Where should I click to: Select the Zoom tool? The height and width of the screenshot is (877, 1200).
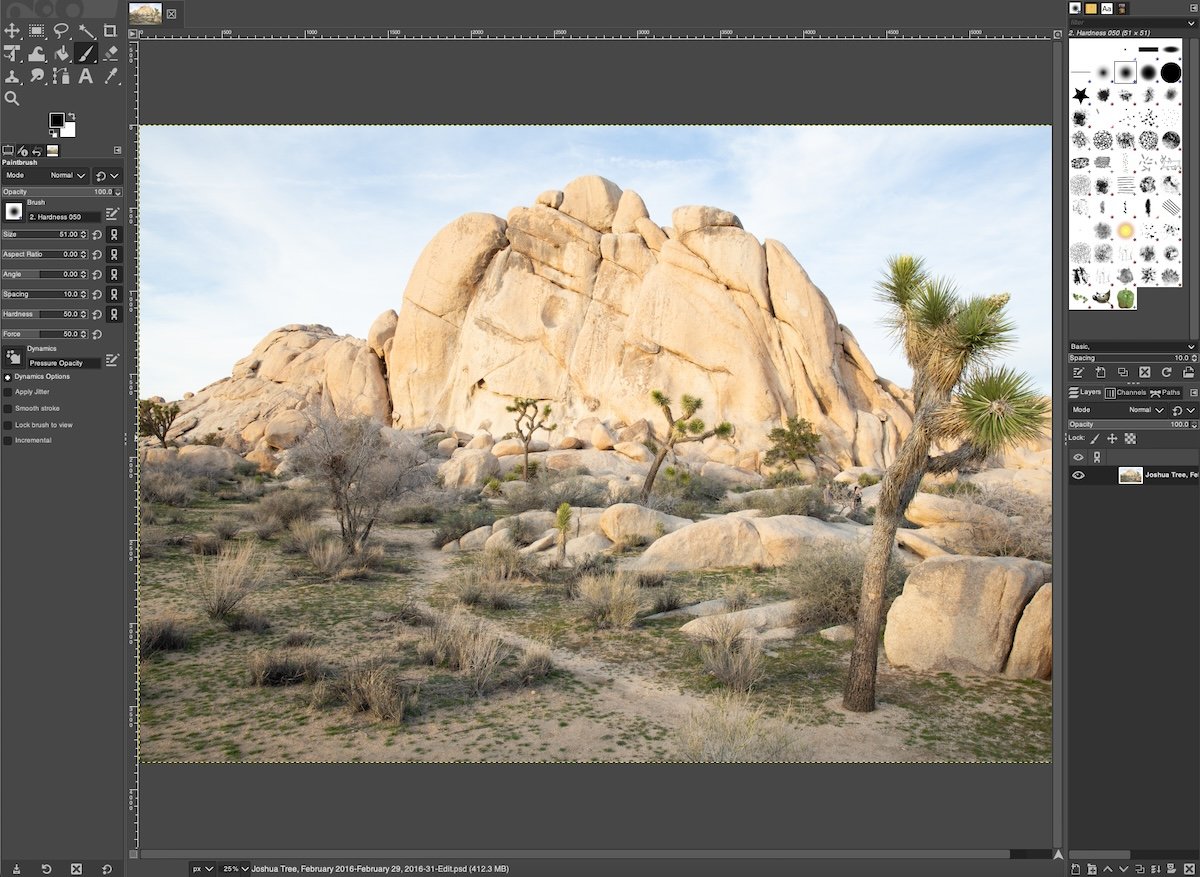12,98
